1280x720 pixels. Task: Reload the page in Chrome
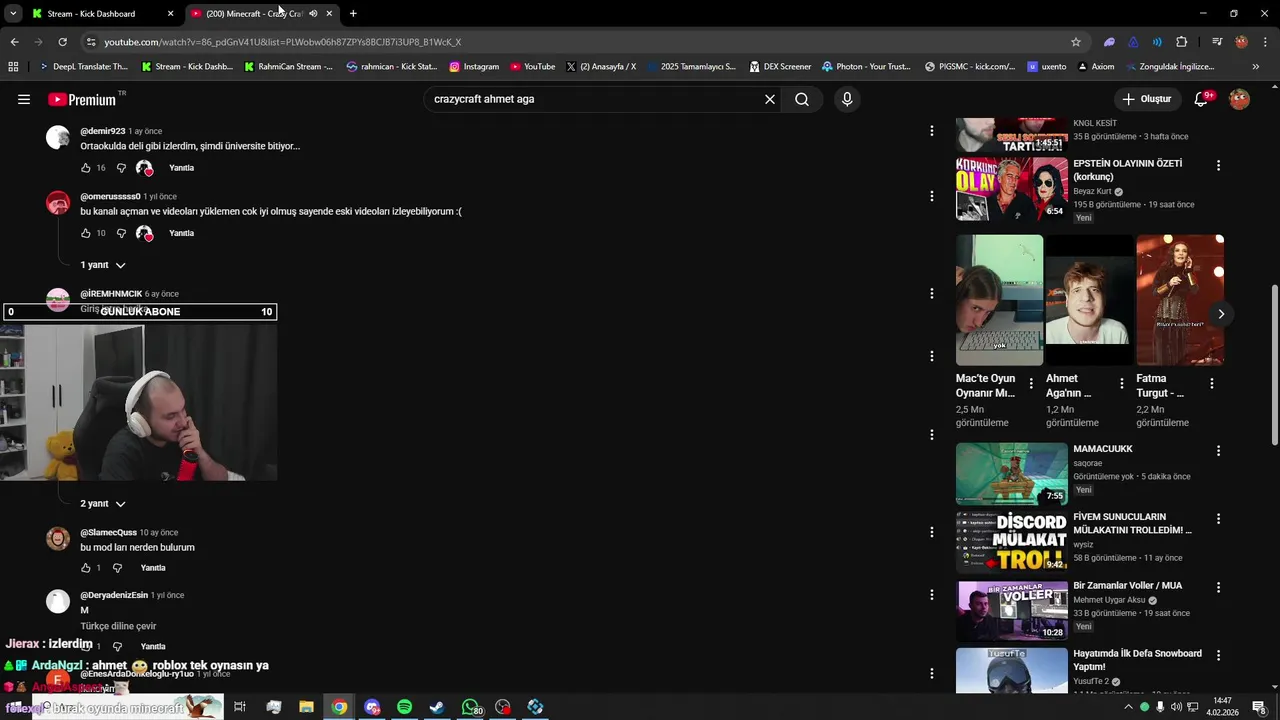(x=62, y=42)
